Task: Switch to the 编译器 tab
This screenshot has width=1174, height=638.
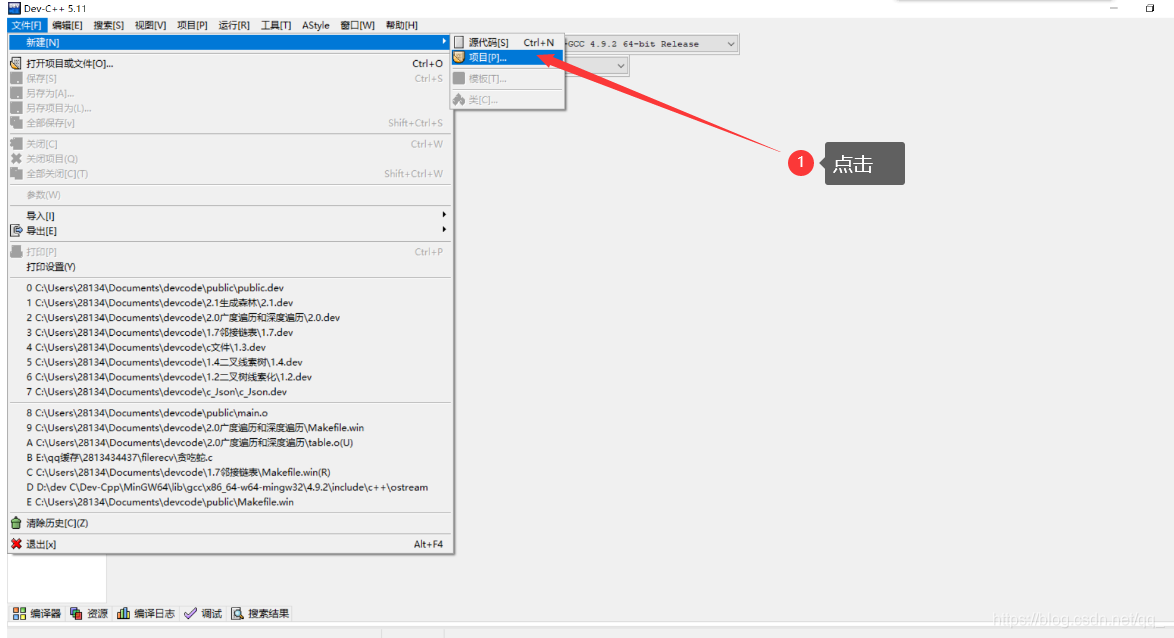Action: pos(37,614)
